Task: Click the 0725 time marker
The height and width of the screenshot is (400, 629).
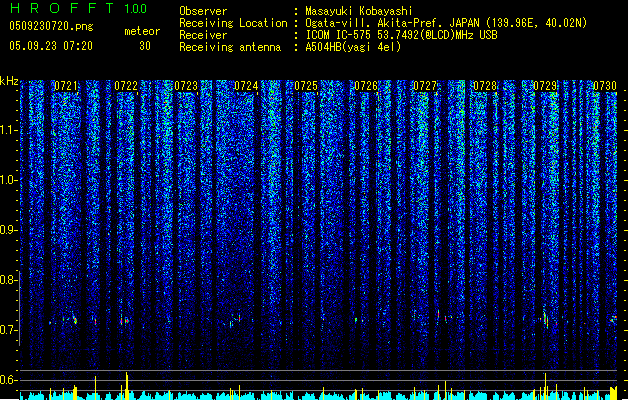Action: click(x=306, y=86)
